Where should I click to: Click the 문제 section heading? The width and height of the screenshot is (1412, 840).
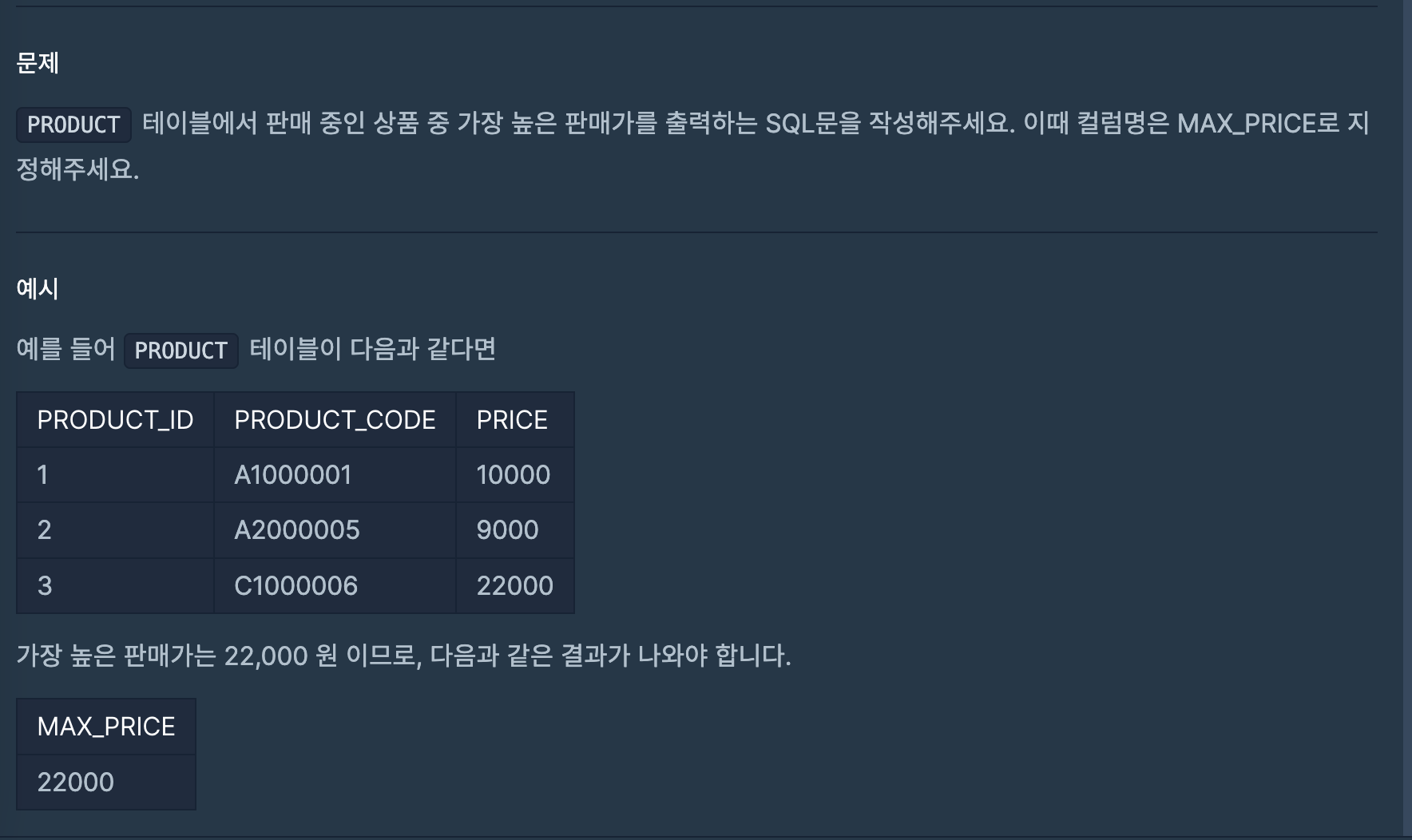pyautogui.click(x=38, y=63)
